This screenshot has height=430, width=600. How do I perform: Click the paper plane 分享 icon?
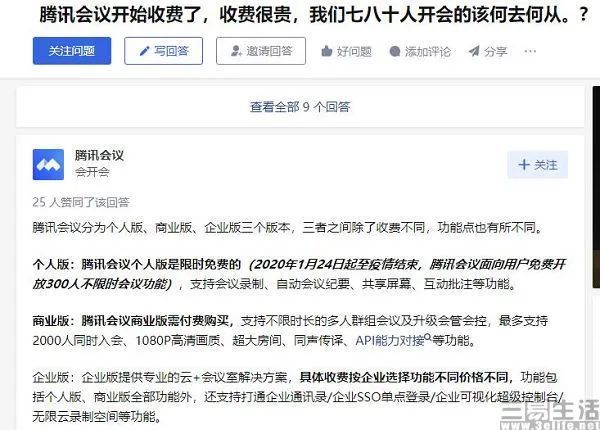coord(474,51)
